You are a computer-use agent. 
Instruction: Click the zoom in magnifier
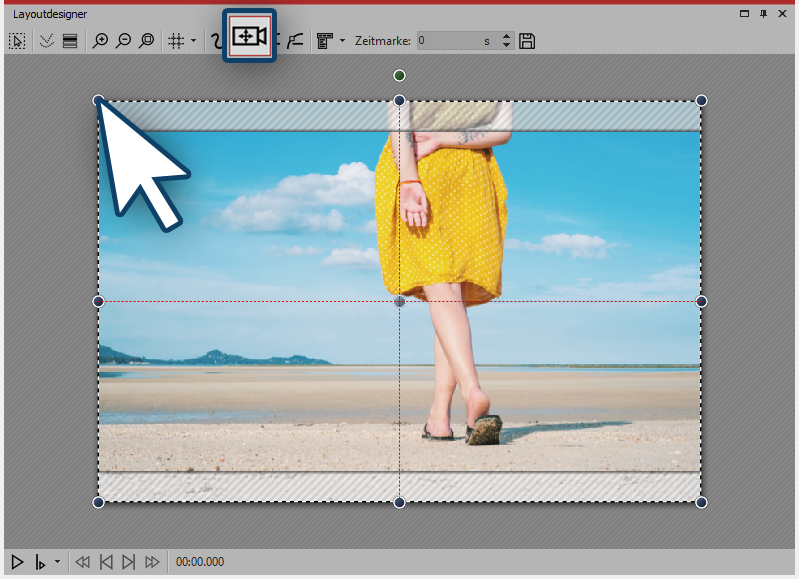(x=100, y=41)
